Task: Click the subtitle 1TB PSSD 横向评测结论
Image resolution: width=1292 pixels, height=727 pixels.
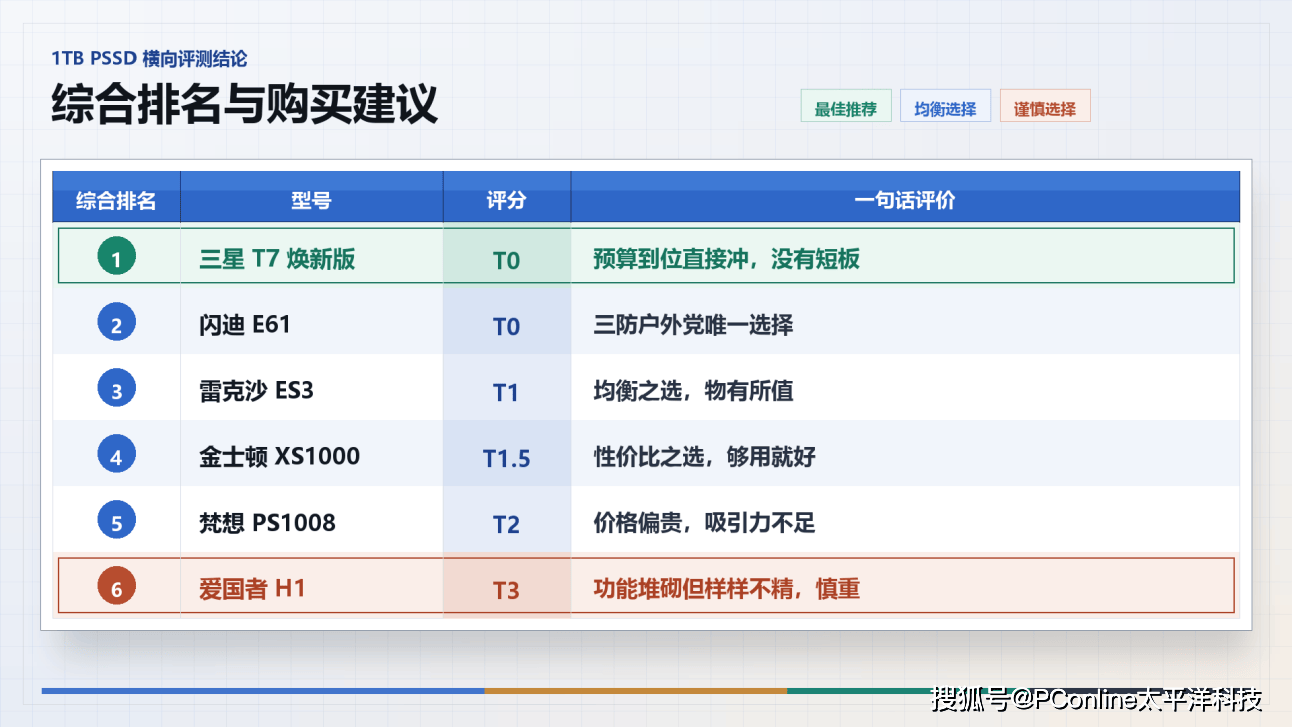Action: [x=149, y=58]
